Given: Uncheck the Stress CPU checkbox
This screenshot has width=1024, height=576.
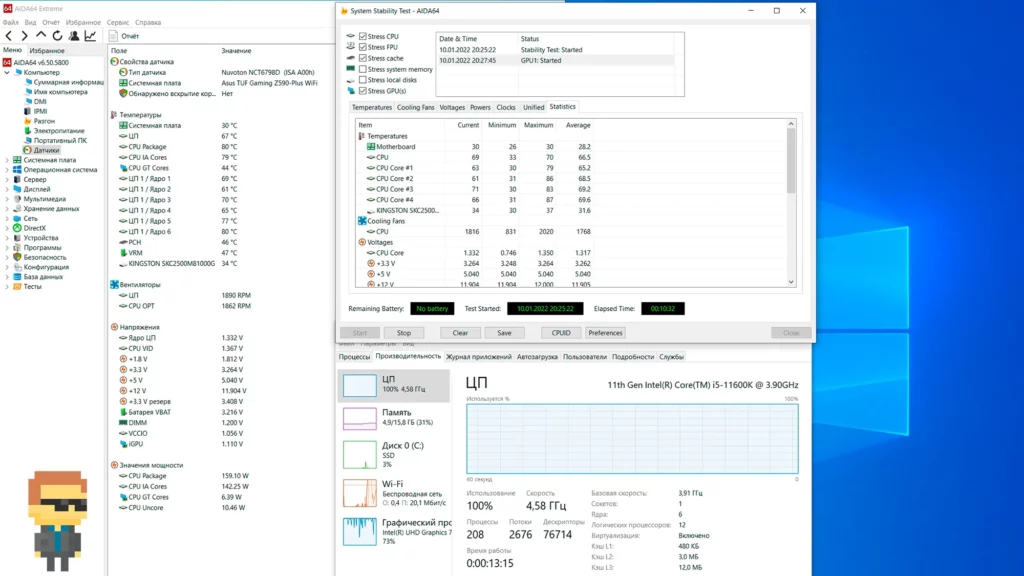Looking at the screenshot, I should pyautogui.click(x=363, y=36).
